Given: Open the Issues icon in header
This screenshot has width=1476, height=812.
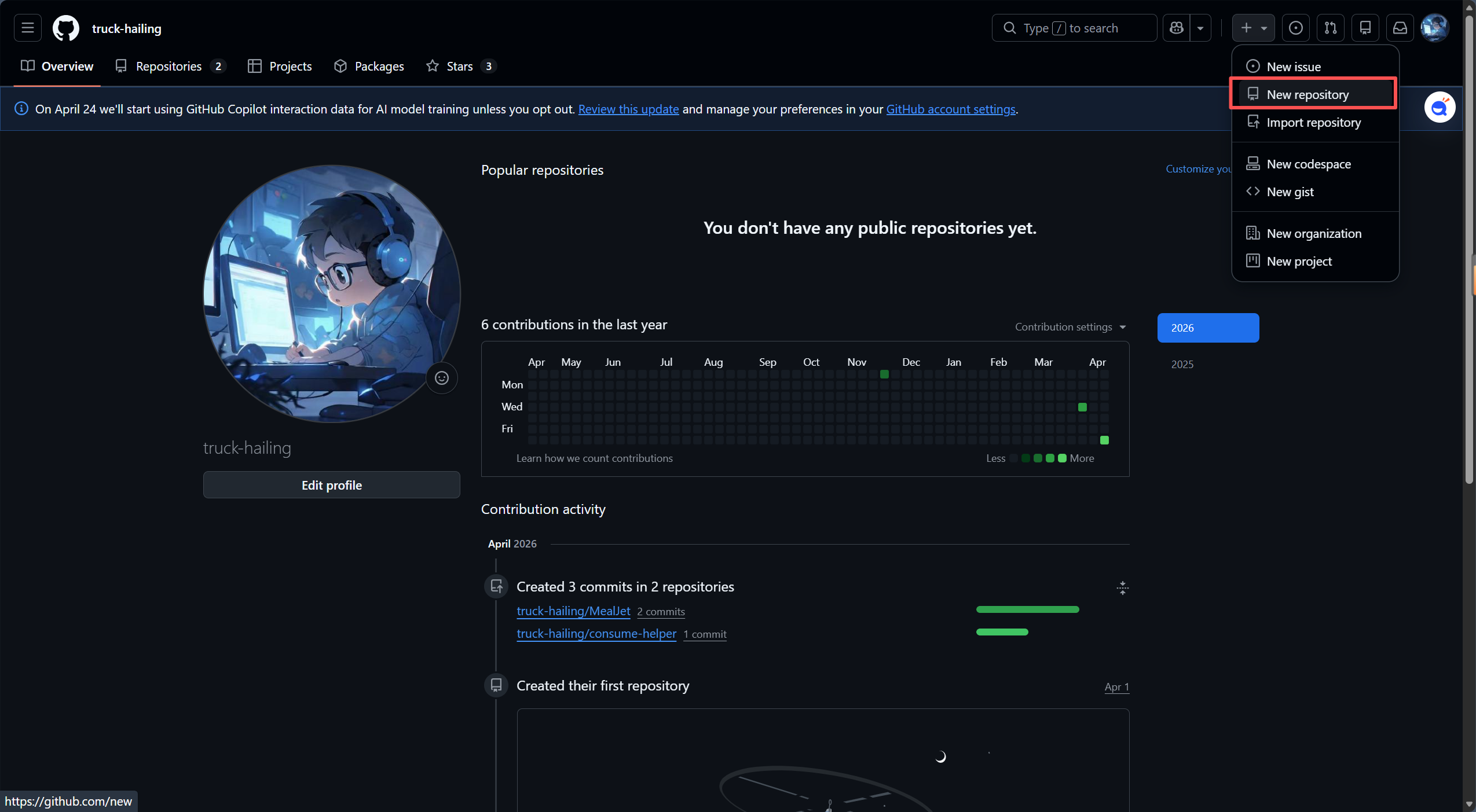Looking at the screenshot, I should click(1295, 28).
